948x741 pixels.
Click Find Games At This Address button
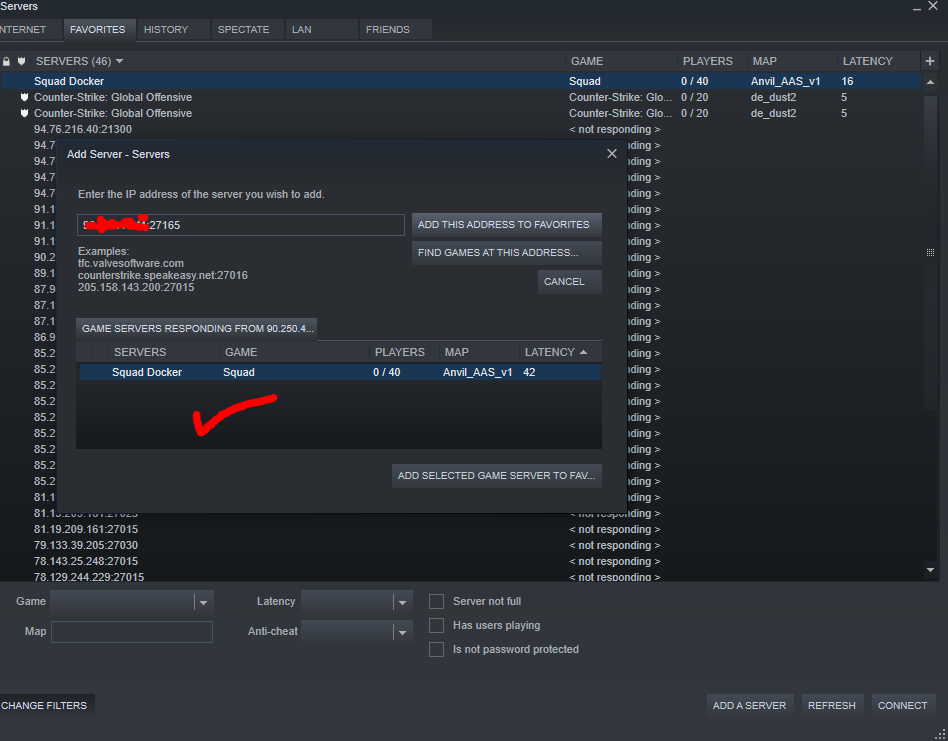click(507, 253)
